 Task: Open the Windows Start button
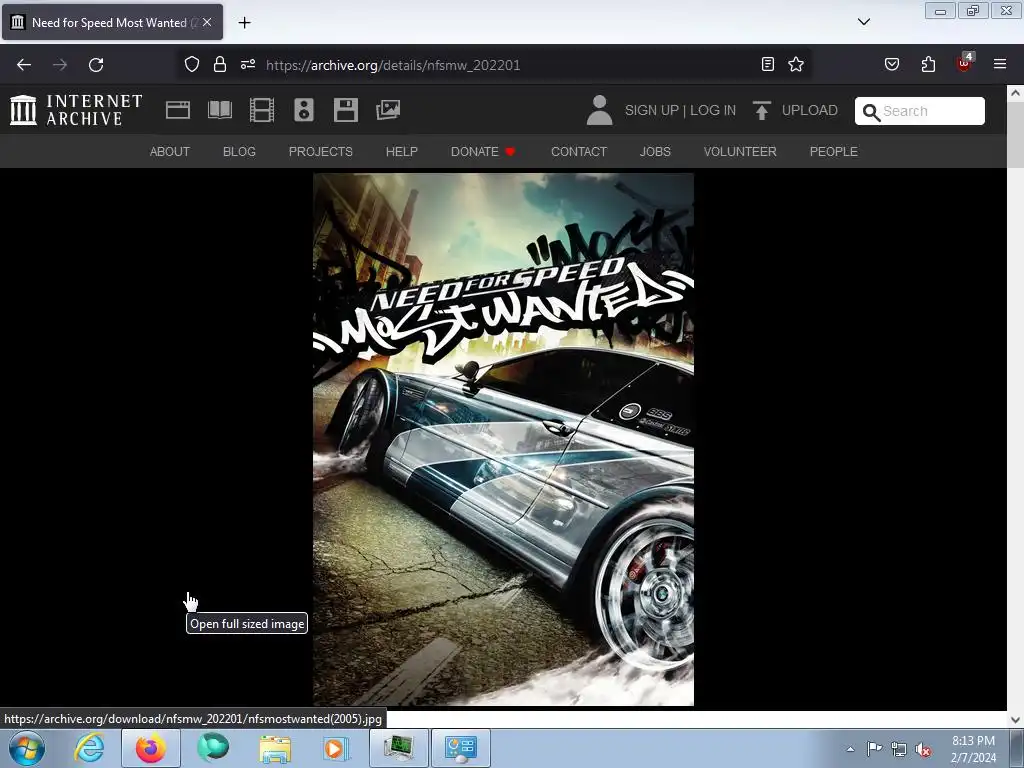pos(27,748)
